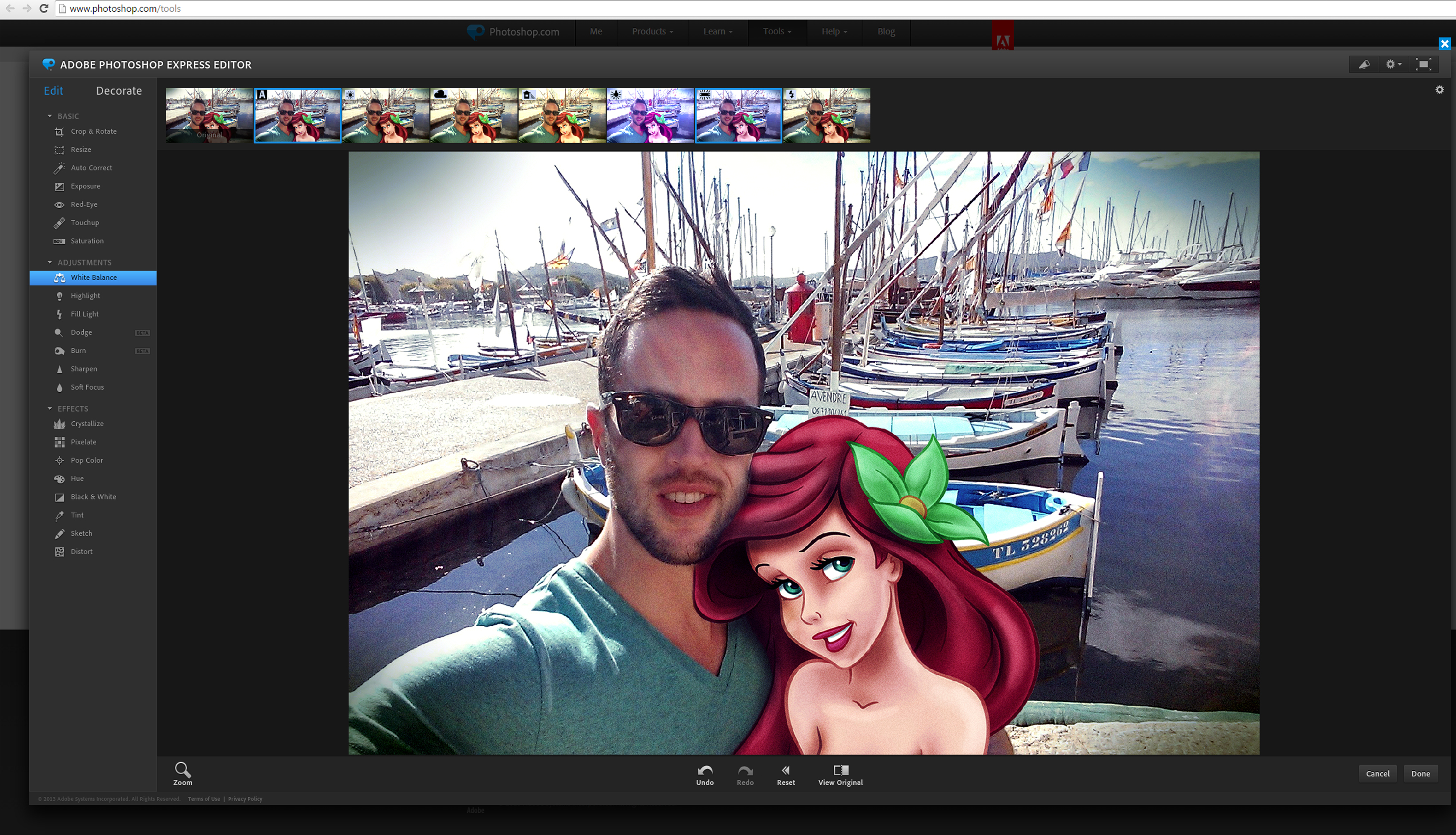The height and width of the screenshot is (835, 1456).
Task: Go back in browser history
Action: pos(10,9)
